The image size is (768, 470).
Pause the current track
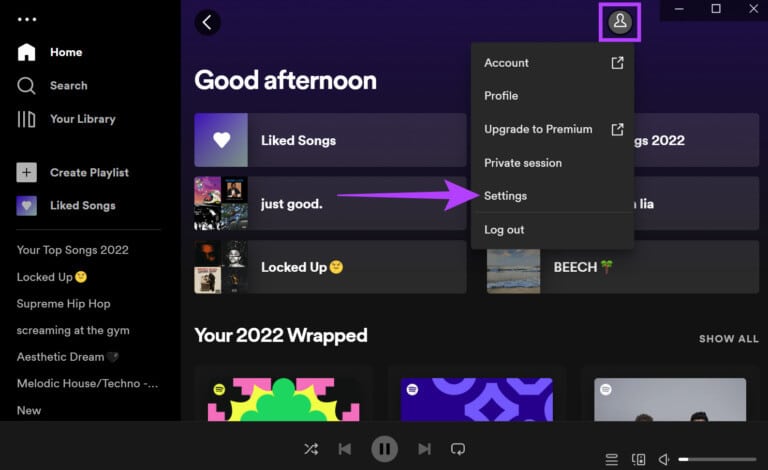pos(384,449)
